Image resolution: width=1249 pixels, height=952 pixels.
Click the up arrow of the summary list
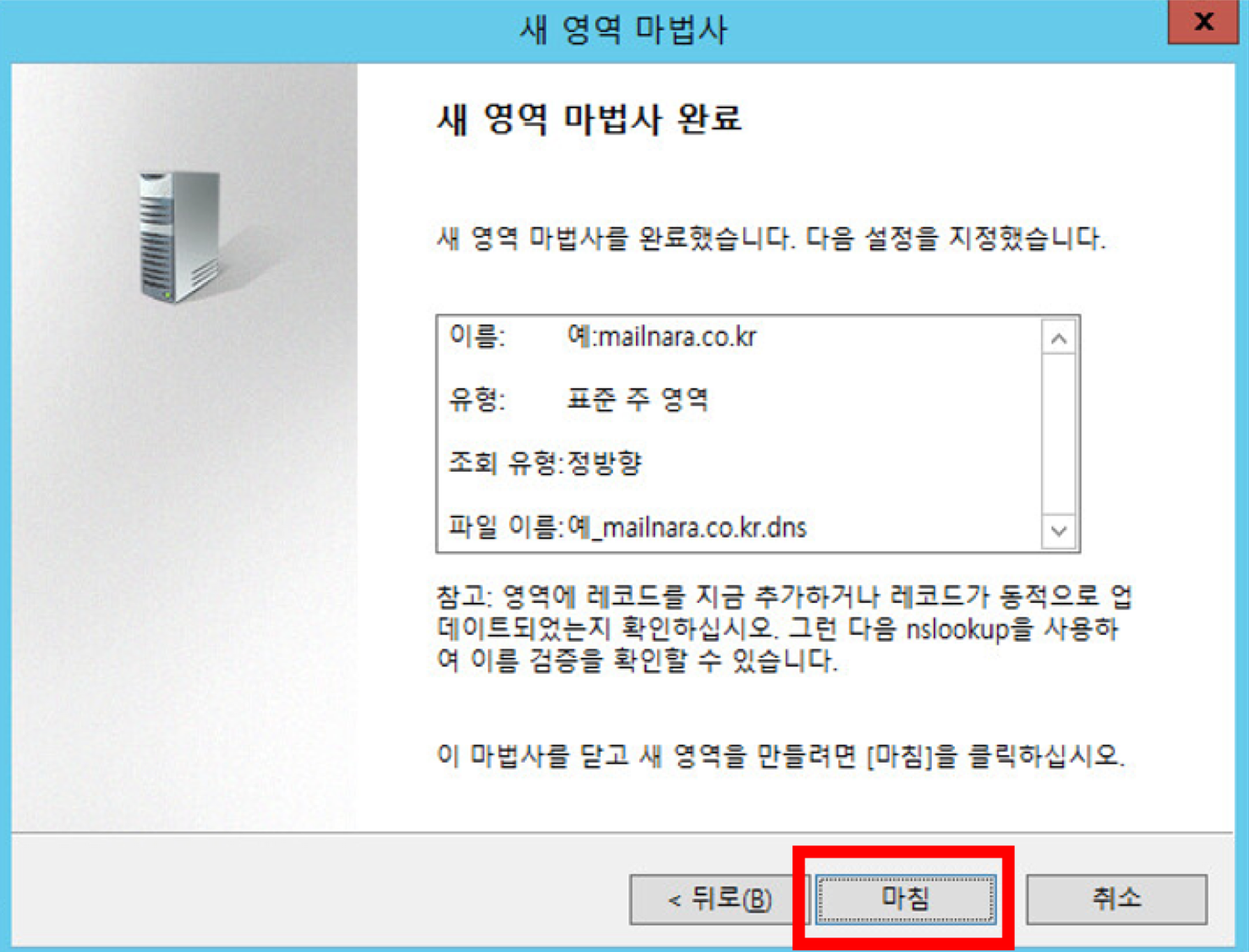click(1058, 339)
